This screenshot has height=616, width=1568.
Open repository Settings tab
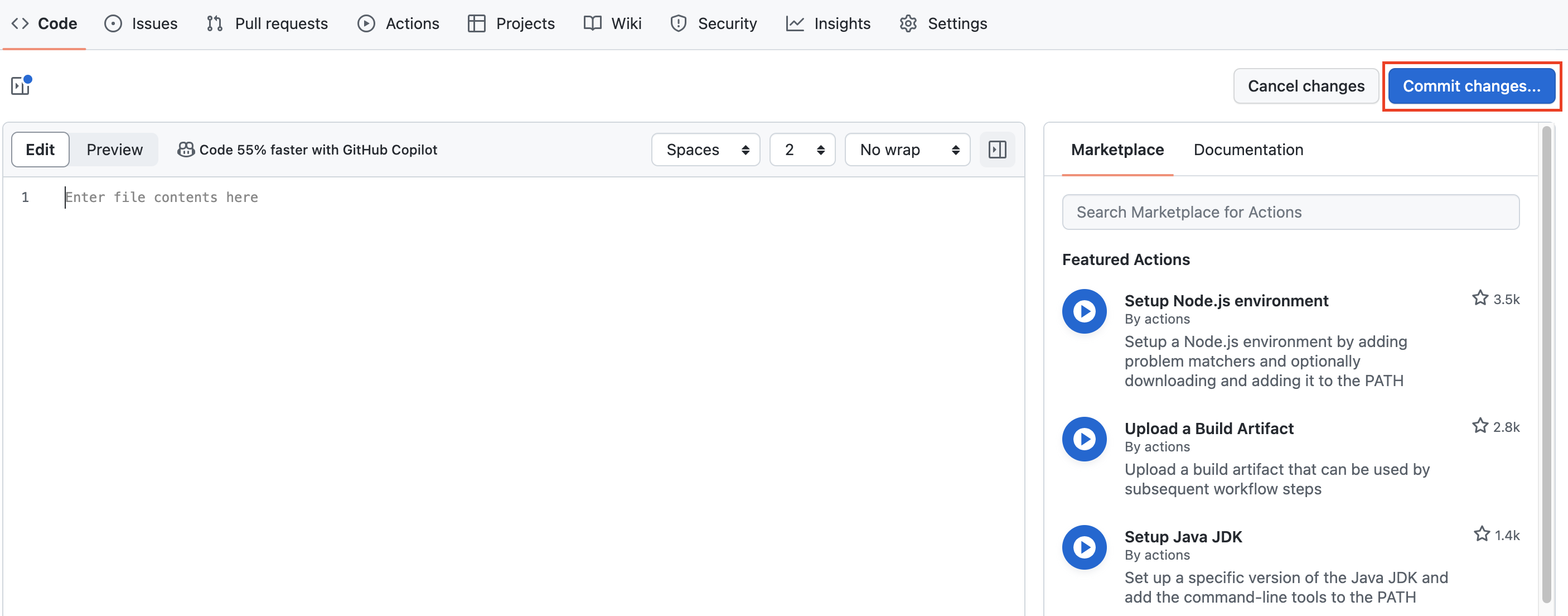(943, 23)
